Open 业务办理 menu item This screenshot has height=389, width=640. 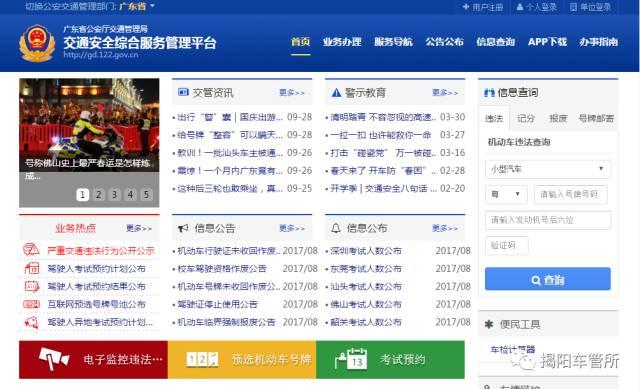click(342, 42)
